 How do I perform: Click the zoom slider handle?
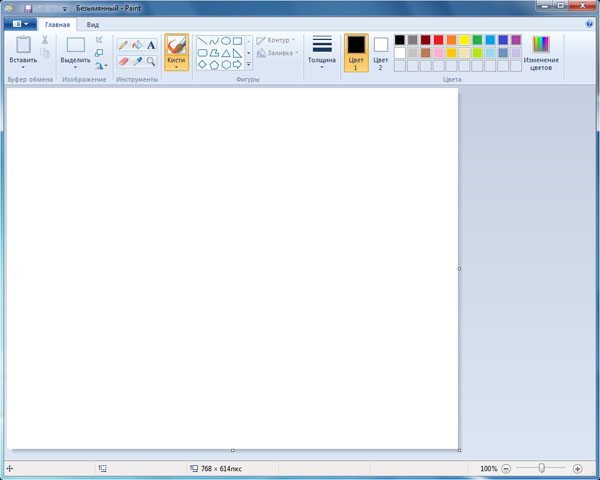[541, 468]
